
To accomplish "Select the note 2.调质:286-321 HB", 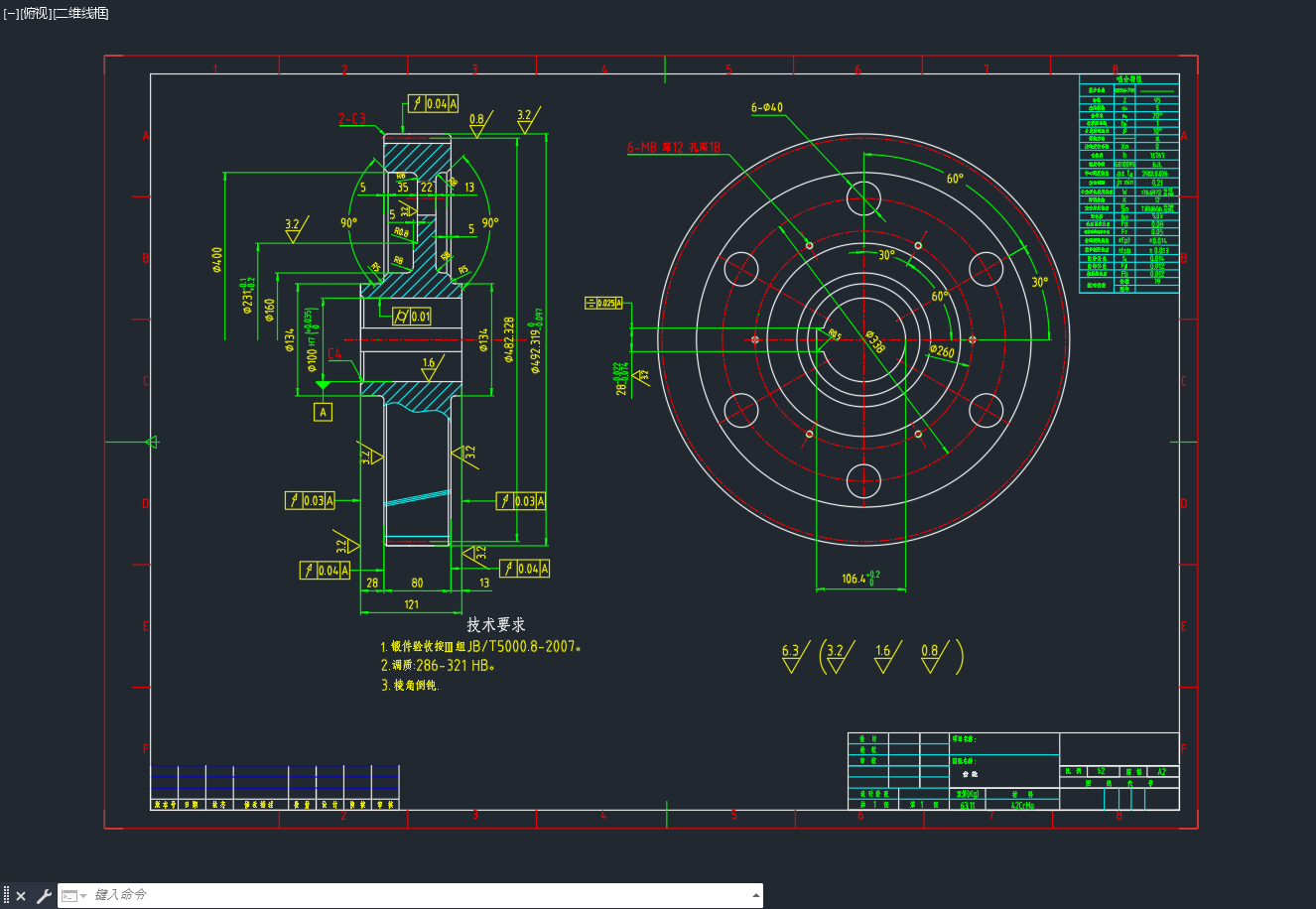I will pos(438,666).
